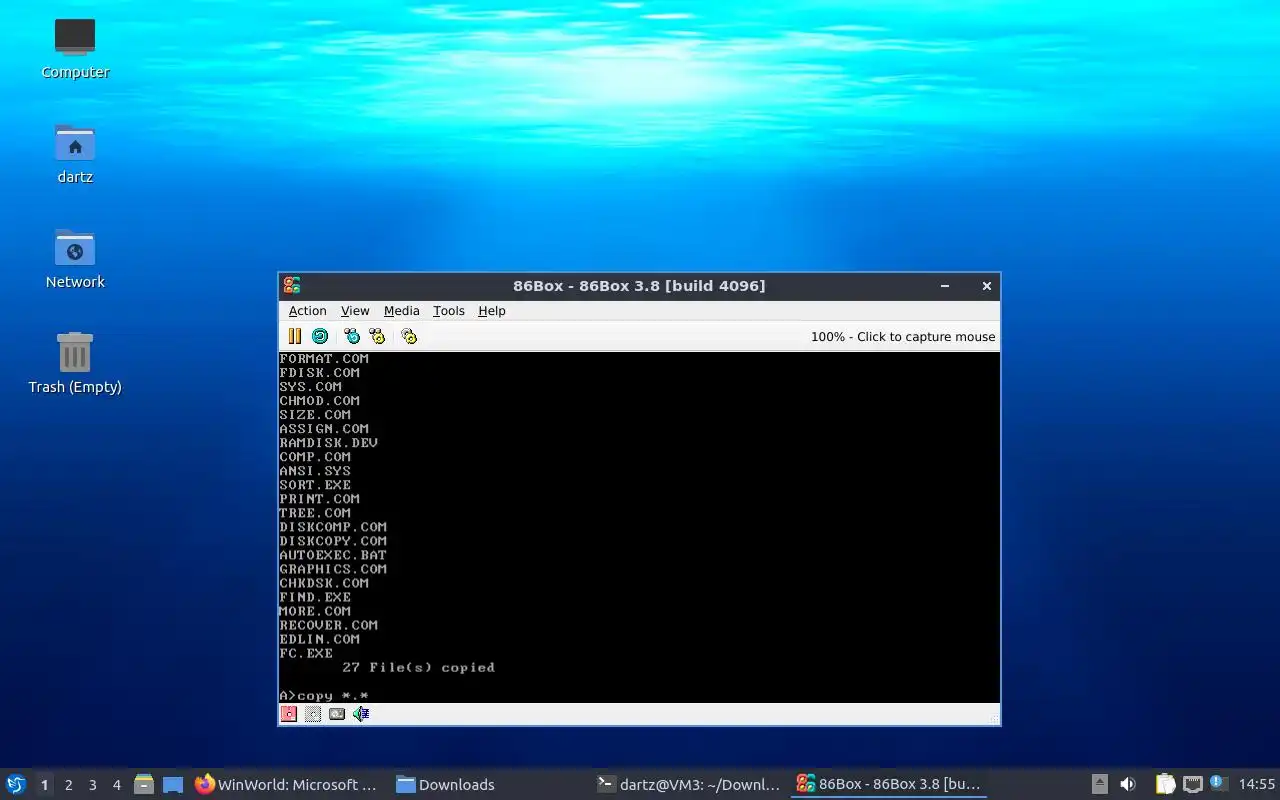1280x800 pixels.
Task: Open the update notifier tray icon
Action: [1218, 783]
